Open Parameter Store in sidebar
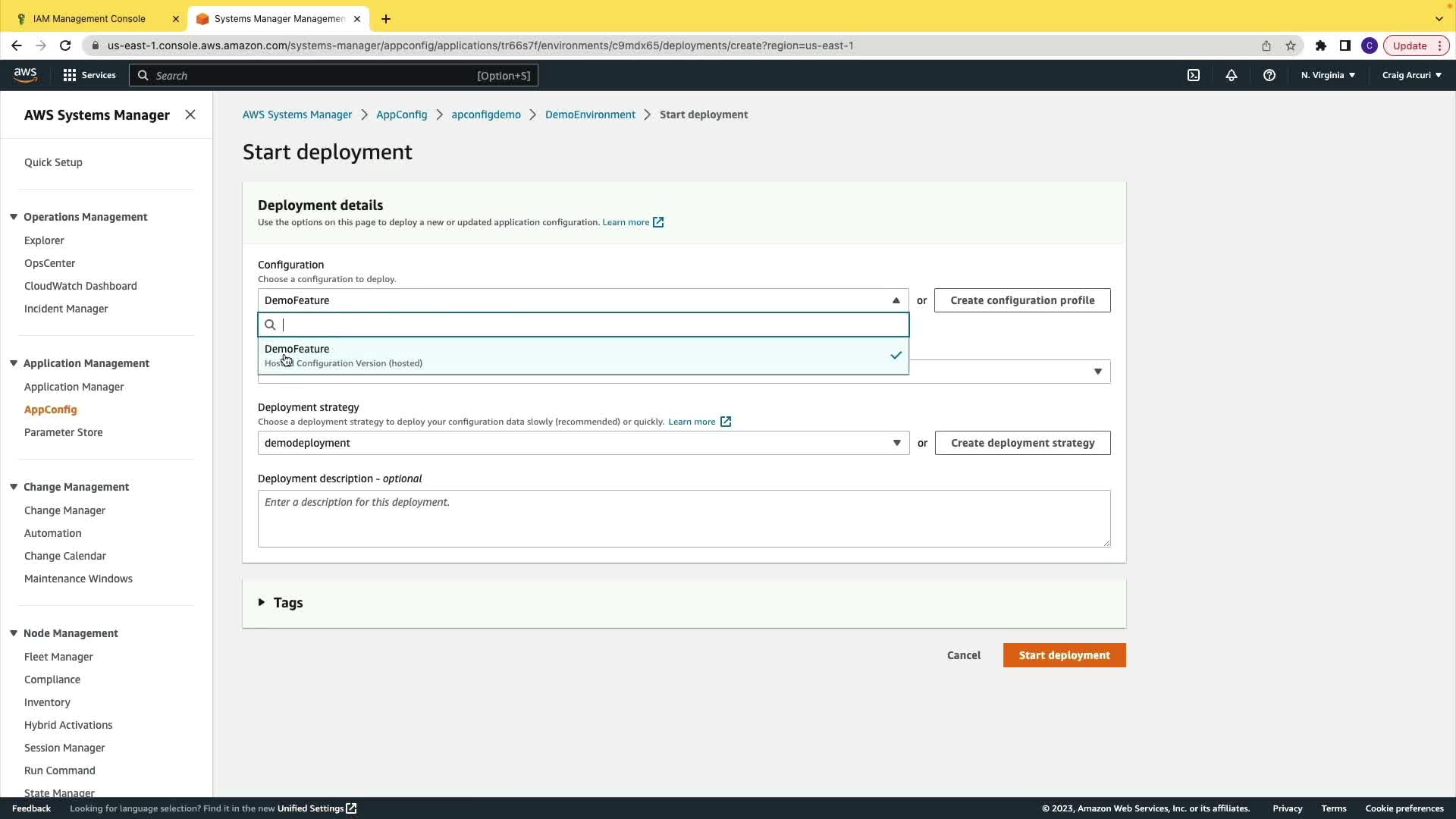 63,432
